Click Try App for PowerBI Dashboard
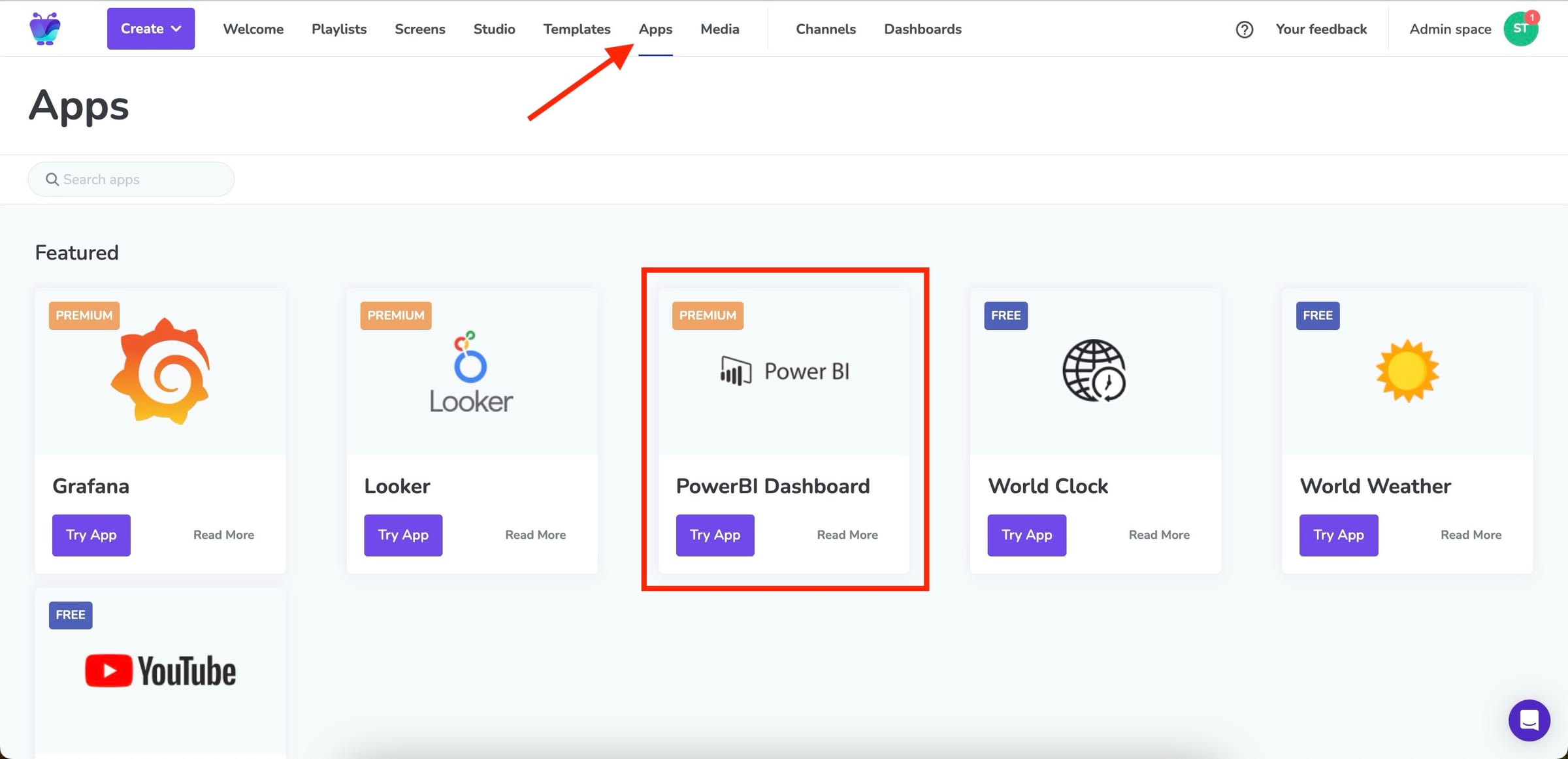Image resolution: width=1568 pixels, height=759 pixels. click(715, 535)
